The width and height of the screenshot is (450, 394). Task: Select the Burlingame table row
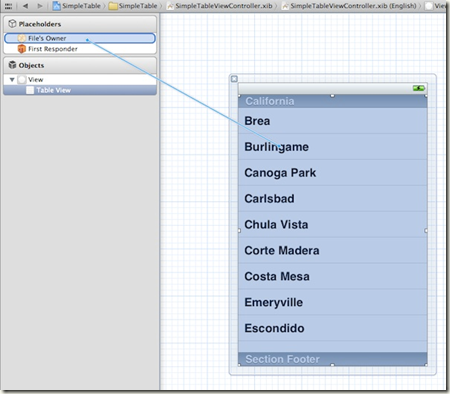[x=333, y=147]
